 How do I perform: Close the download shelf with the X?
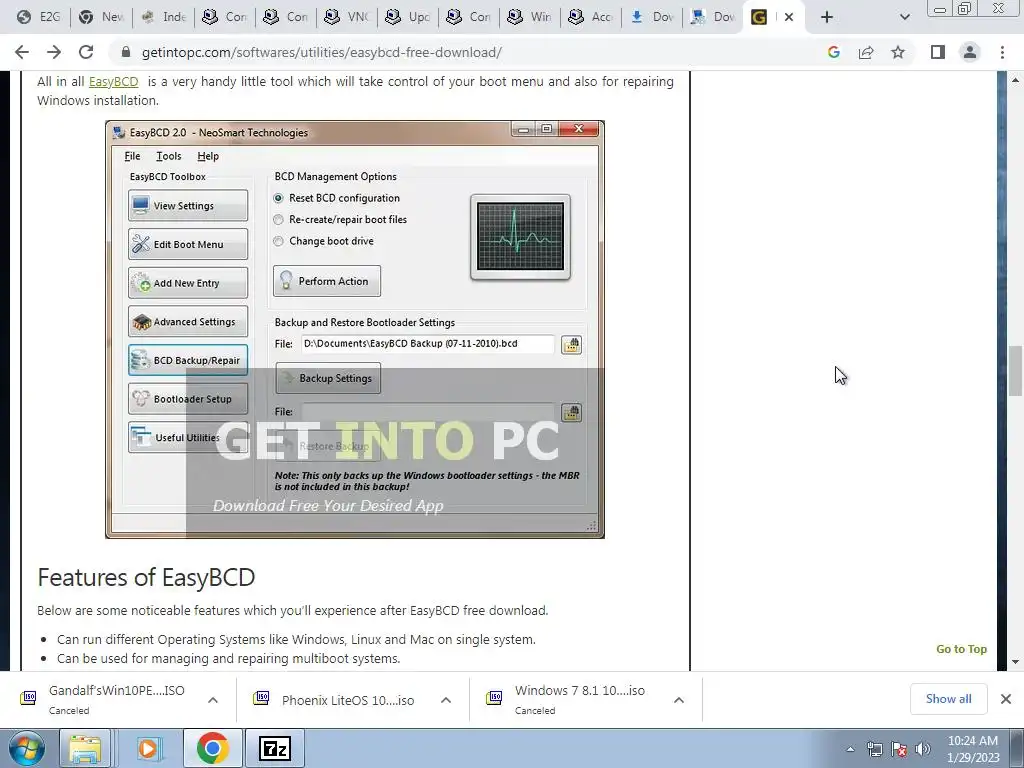pos(1006,699)
